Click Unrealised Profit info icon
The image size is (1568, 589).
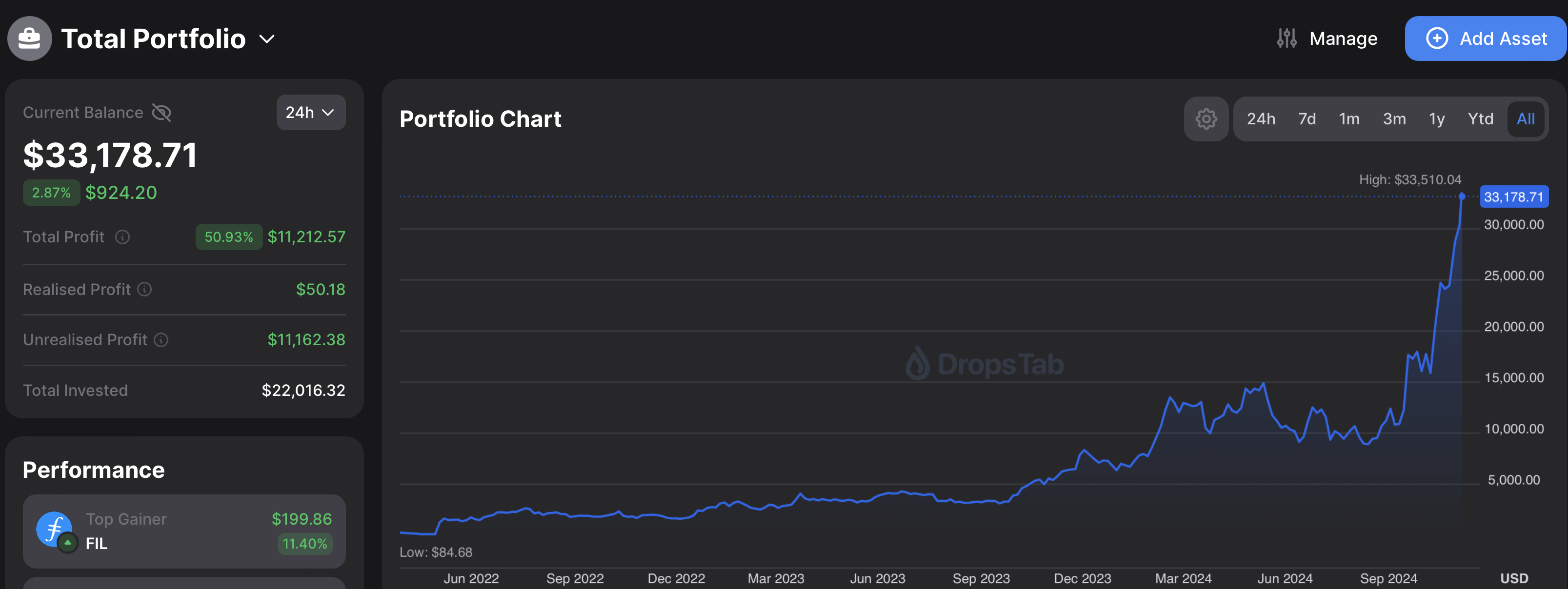pos(161,339)
